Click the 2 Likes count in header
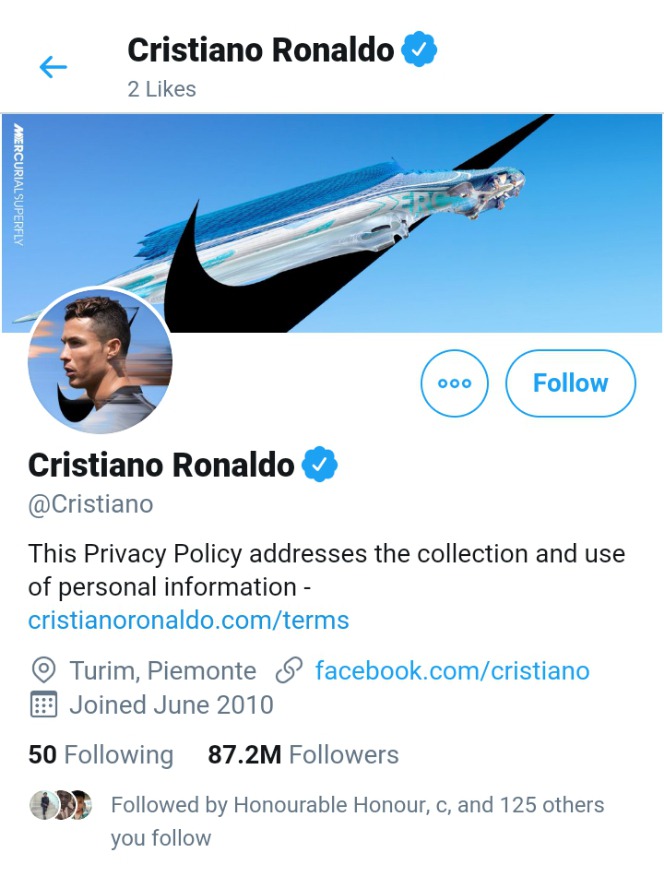The height and width of the screenshot is (886, 664). point(161,89)
